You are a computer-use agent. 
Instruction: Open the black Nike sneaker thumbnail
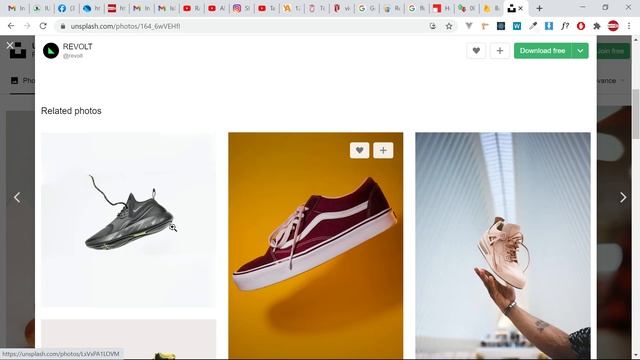point(128,220)
